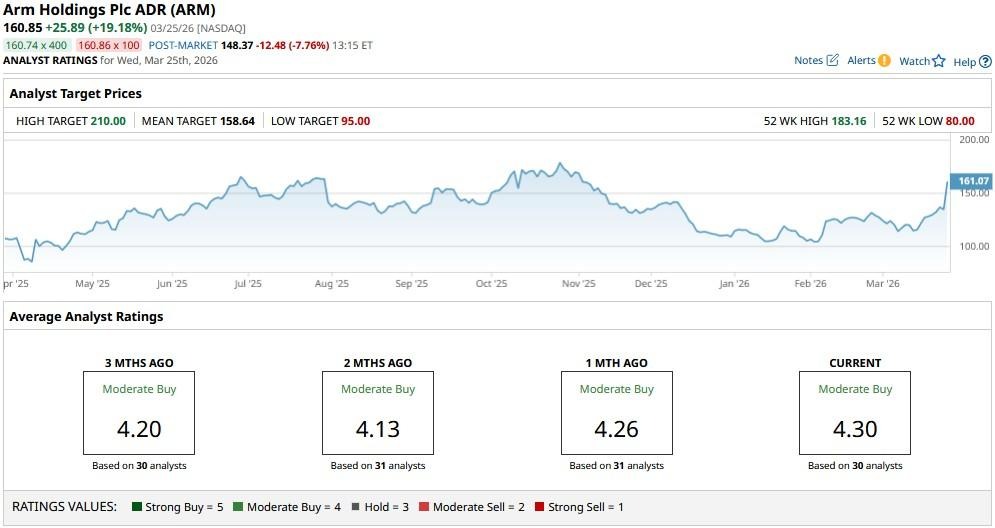Click 'Based on 30 analysts' under 3 MTHS AGO

click(139, 465)
